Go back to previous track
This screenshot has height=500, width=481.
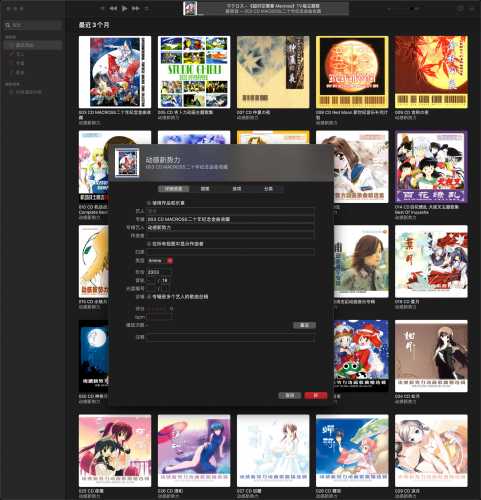pyautogui.click(x=113, y=8)
